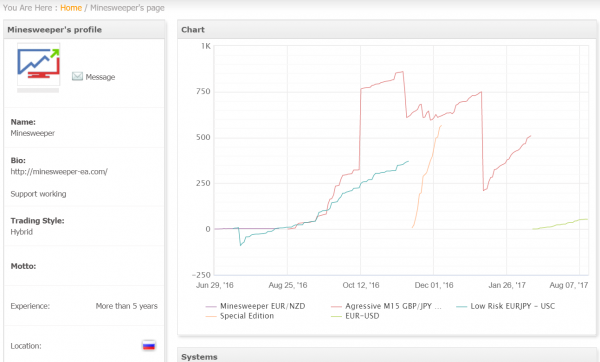Click the green EUR-USD line on the chart
The height and width of the screenshot is (362, 600).
coord(561,224)
